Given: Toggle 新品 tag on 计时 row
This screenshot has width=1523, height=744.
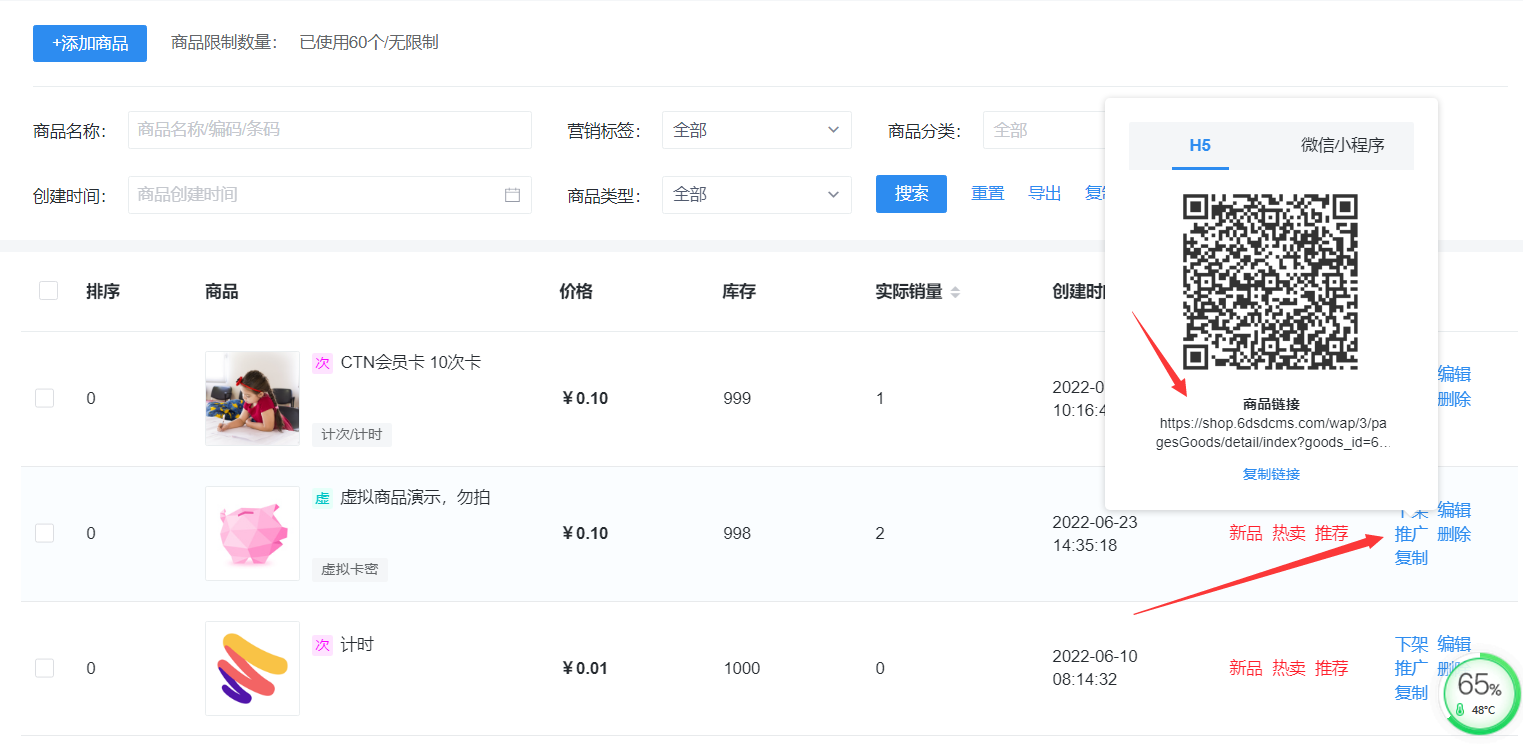Looking at the screenshot, I should (1245, 668).
